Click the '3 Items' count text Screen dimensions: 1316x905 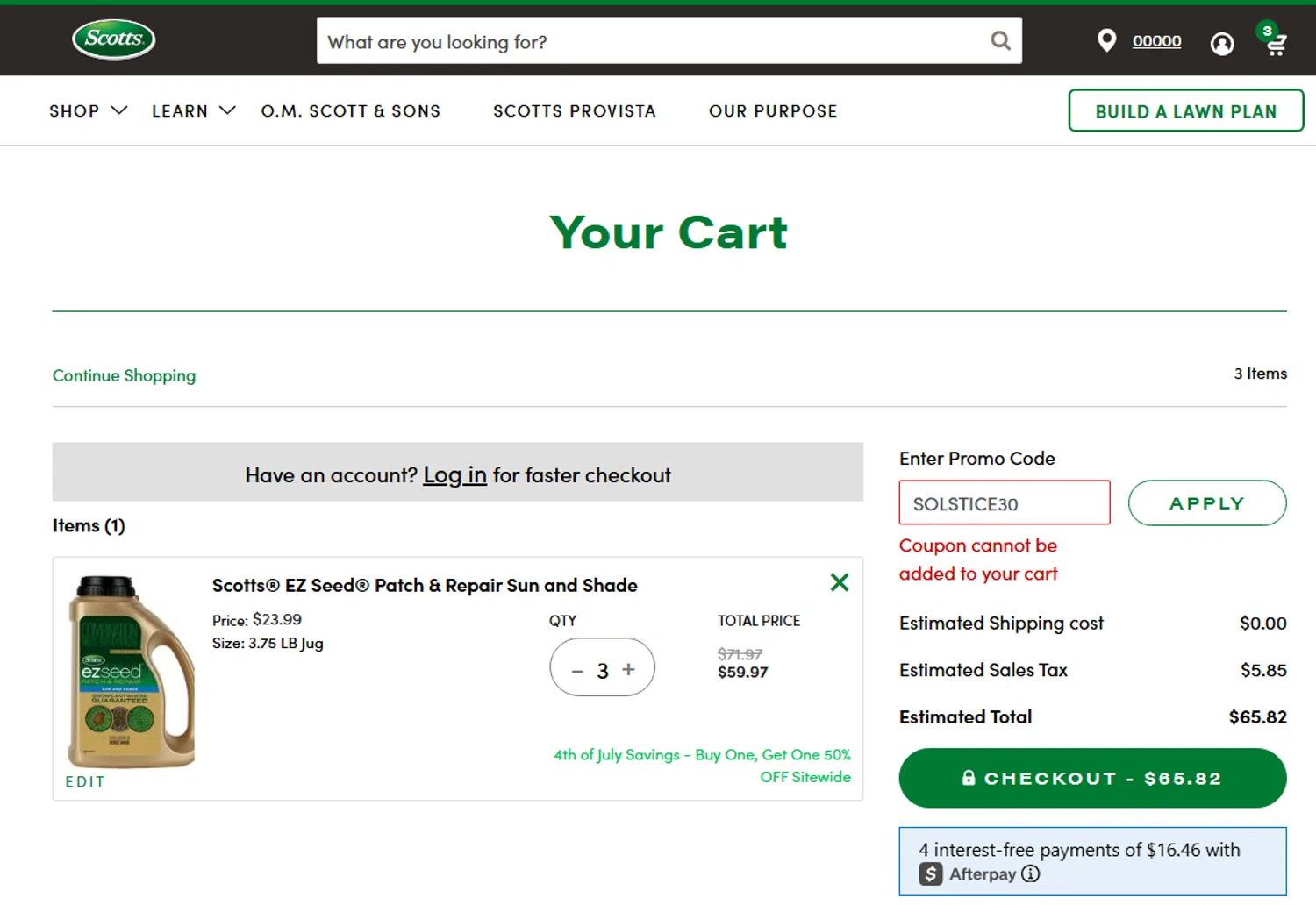(1261, 374)
